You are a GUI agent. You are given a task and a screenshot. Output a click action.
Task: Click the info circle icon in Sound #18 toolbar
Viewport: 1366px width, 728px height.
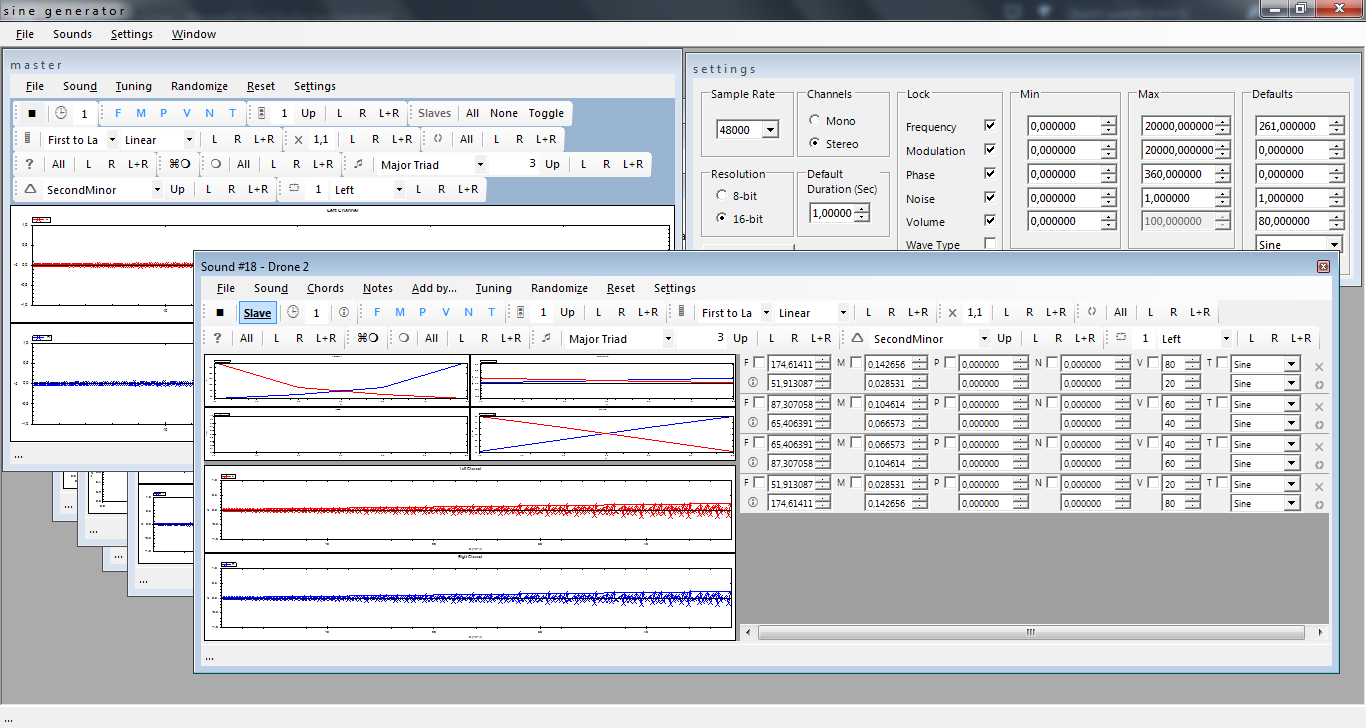tap(344, 312)
